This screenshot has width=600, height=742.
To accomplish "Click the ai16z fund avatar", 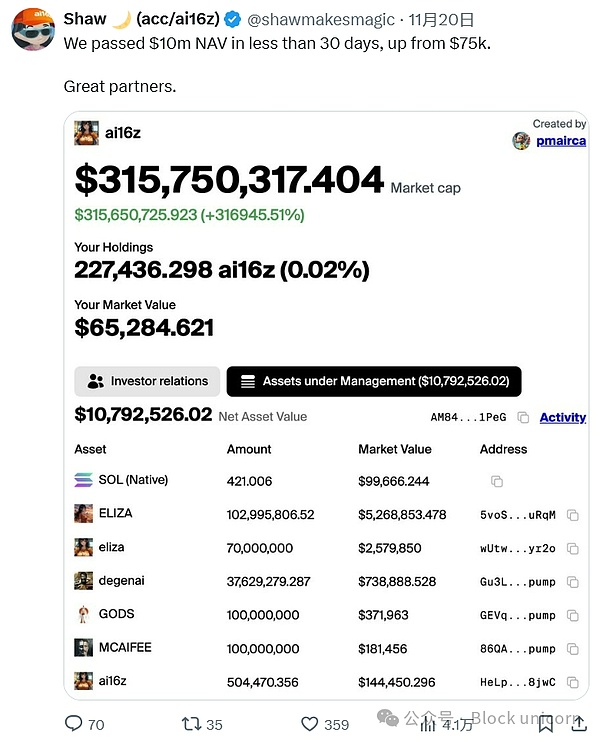I will [86, 132].
